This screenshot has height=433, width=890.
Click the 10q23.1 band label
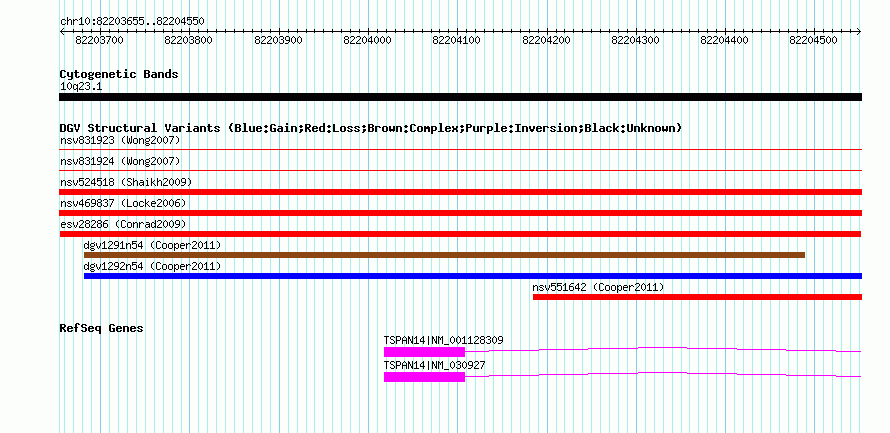(x=81, y=87)
